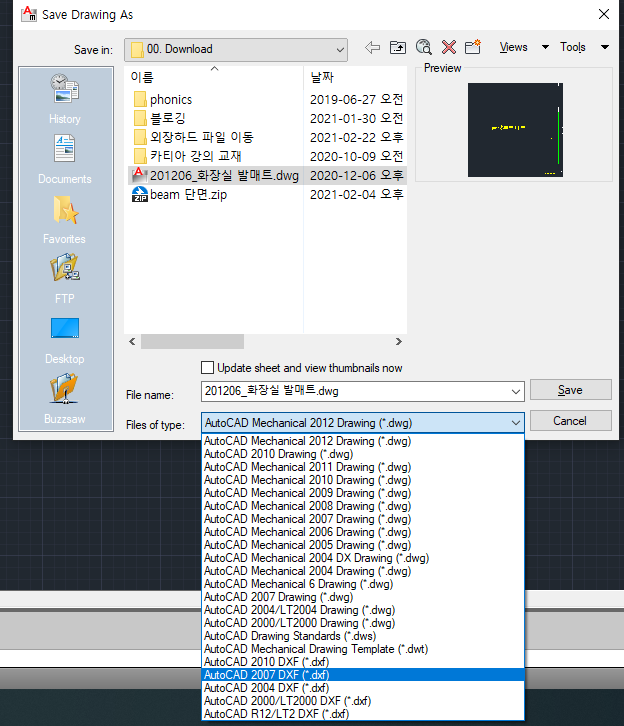Open the Views dropdown arrow

[x=545, y=47]
